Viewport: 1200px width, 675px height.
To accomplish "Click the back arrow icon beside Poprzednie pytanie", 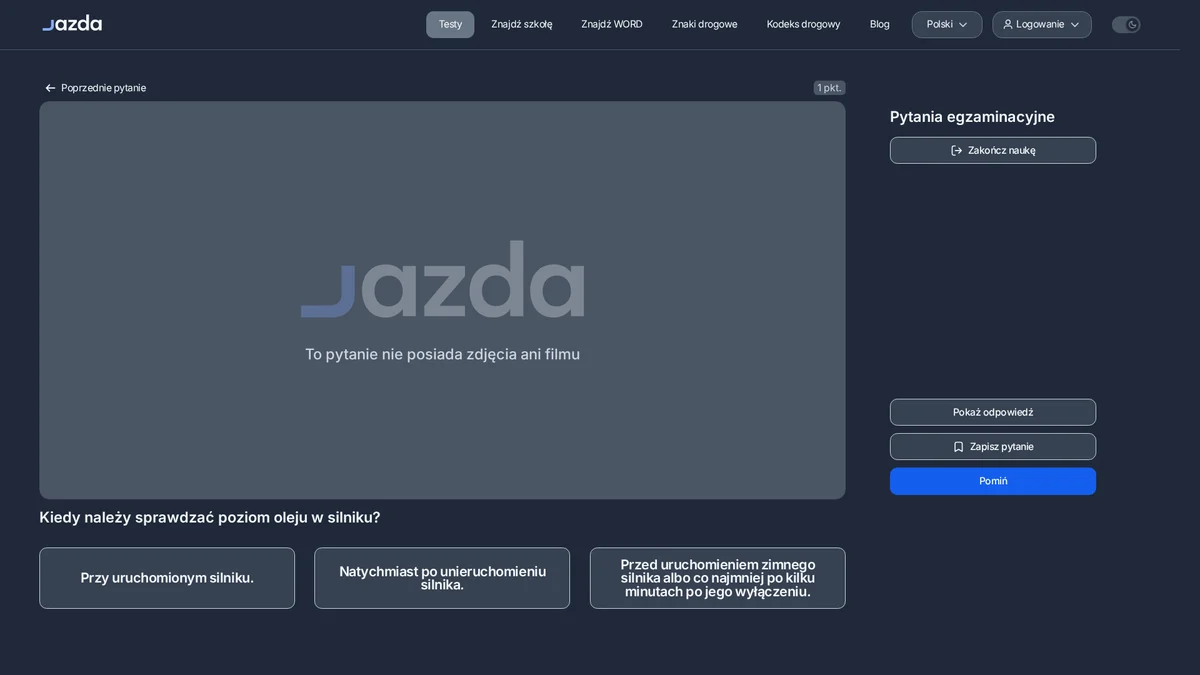I will (50, 88).
